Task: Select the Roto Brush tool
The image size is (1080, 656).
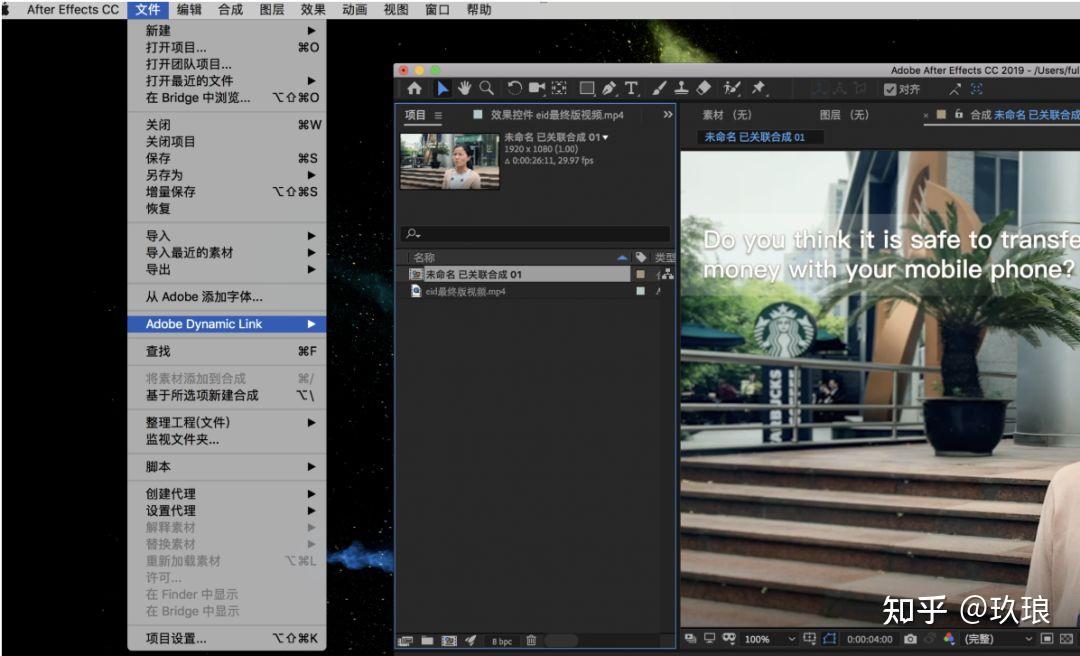Action: click(731, 88)
